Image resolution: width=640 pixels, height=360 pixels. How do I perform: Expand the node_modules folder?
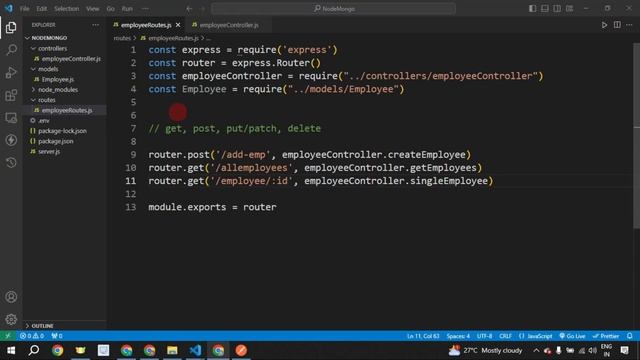pos(58,89)
